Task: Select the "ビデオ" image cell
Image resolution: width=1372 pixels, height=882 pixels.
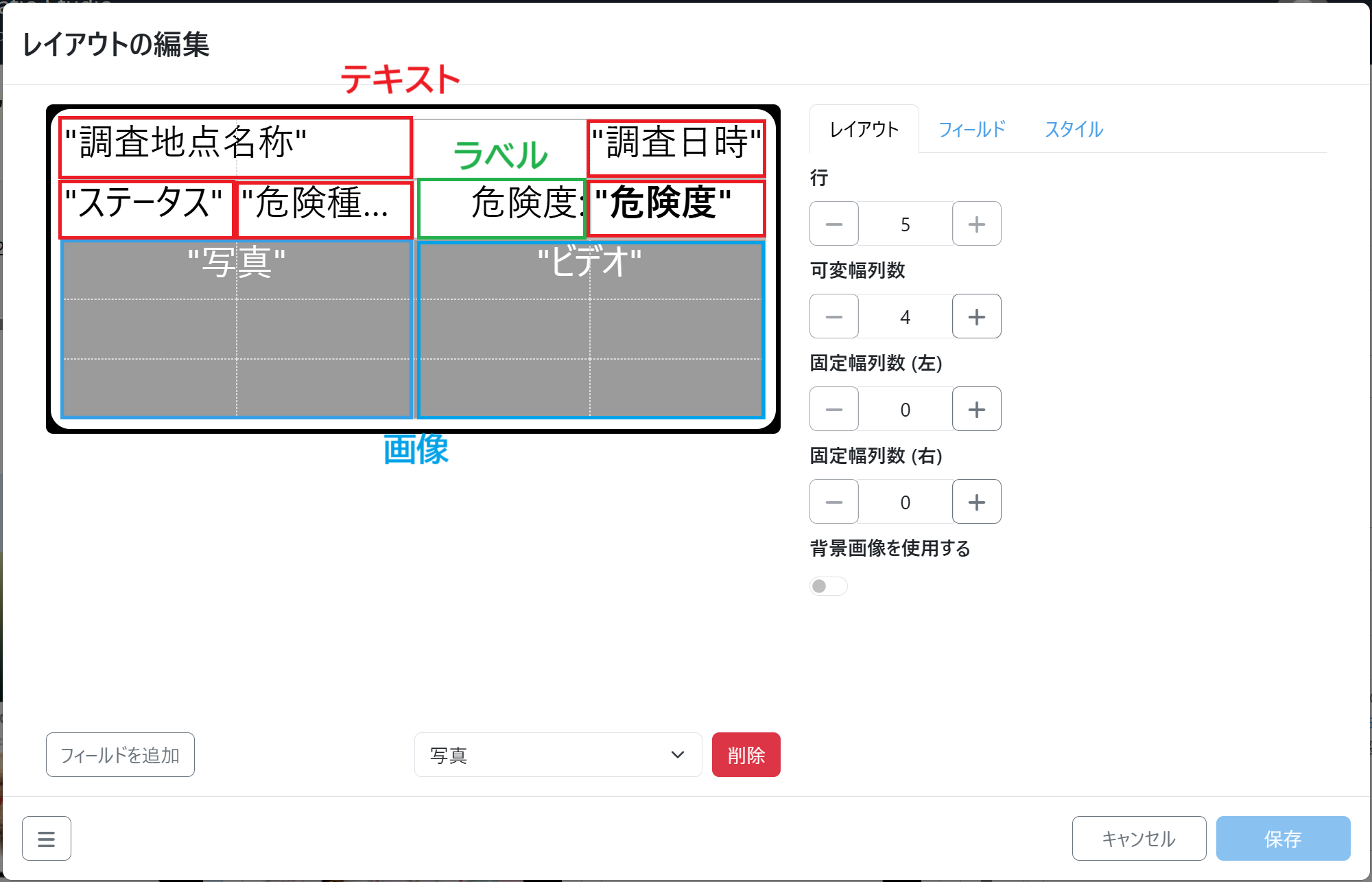Action: click(x=590, y=329)
